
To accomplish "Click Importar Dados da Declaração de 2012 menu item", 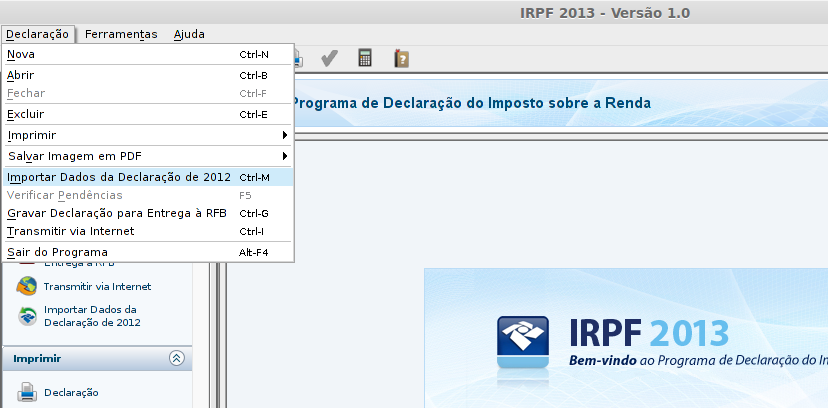I will (x=148, y=177).
